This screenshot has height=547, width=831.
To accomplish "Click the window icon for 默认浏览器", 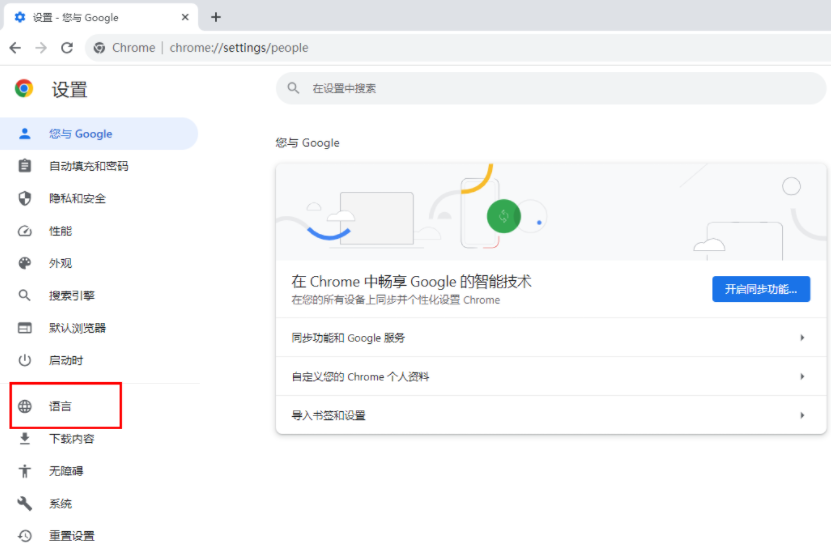I will click(24, 328).
